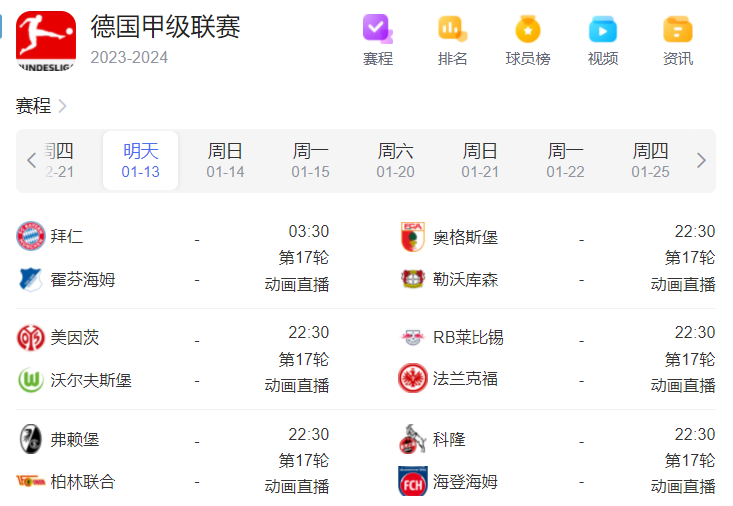Image resolution: width=733 pixels, height=506 pixels.
Task: Click 第17轮 in the 科隆 match row
Action: (690, 461)
